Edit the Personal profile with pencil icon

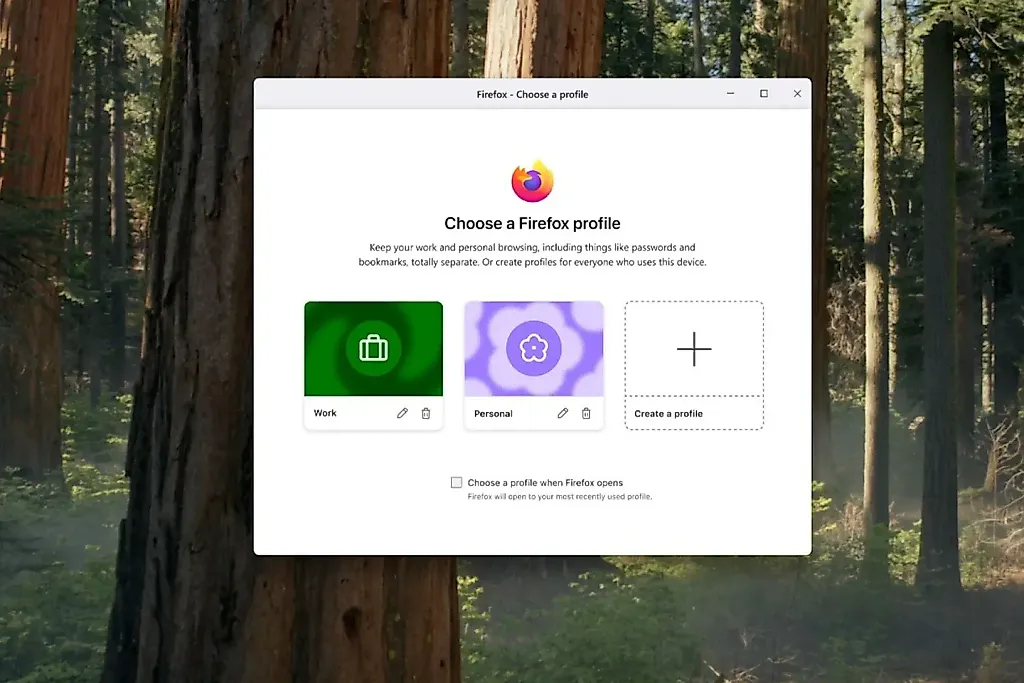tap(563, 413)
